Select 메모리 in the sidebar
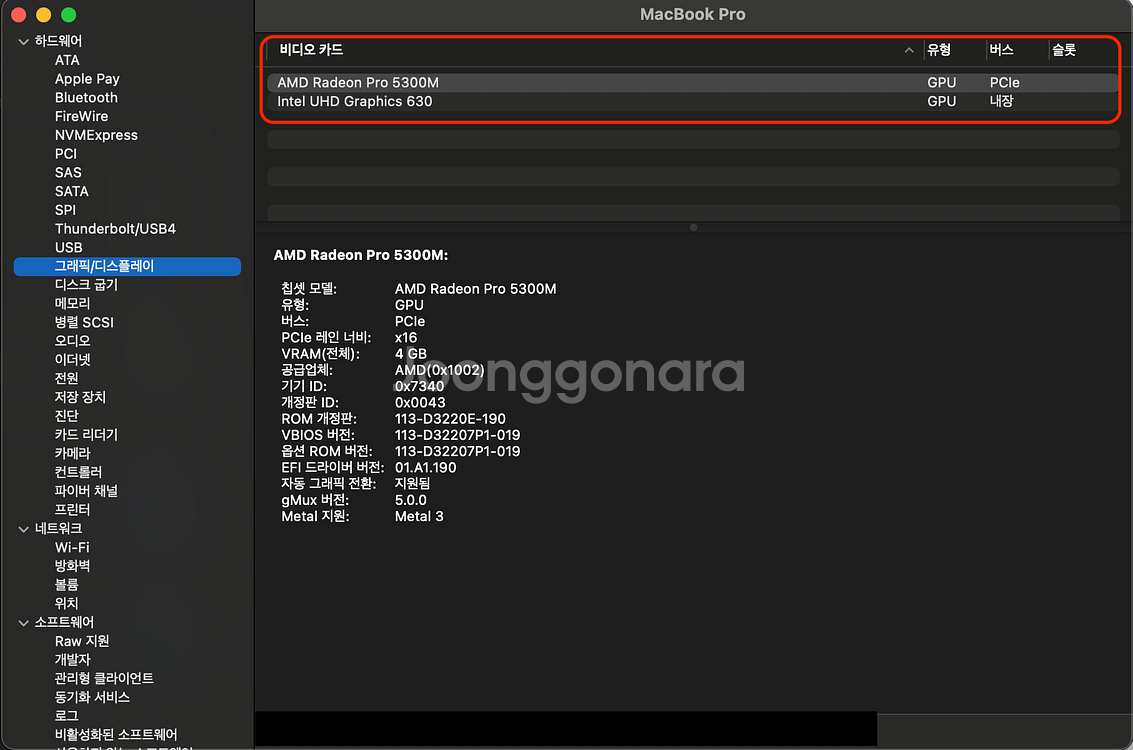Image resolution: width=1133 pixels, height=750 pixels. pos(72,303)
